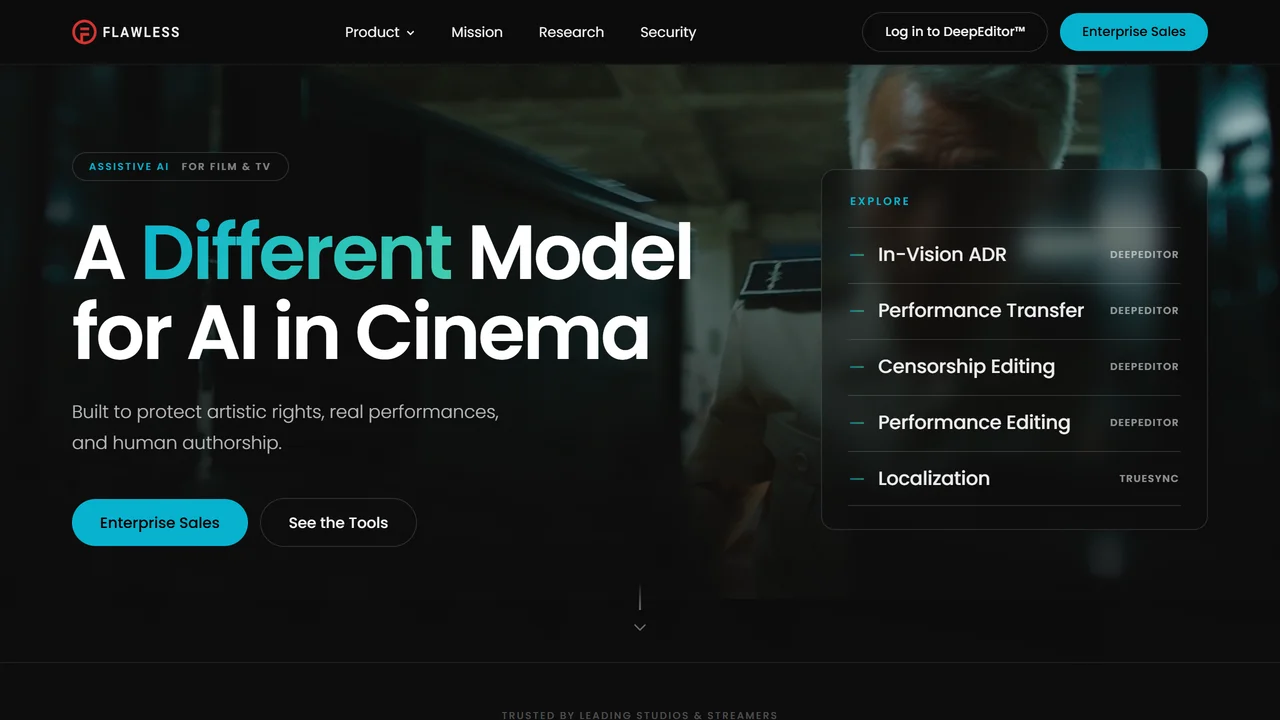Open In-Vision ADR in Explore panel
Screen dimensions: 1280x720
[x=1014, y=255]
